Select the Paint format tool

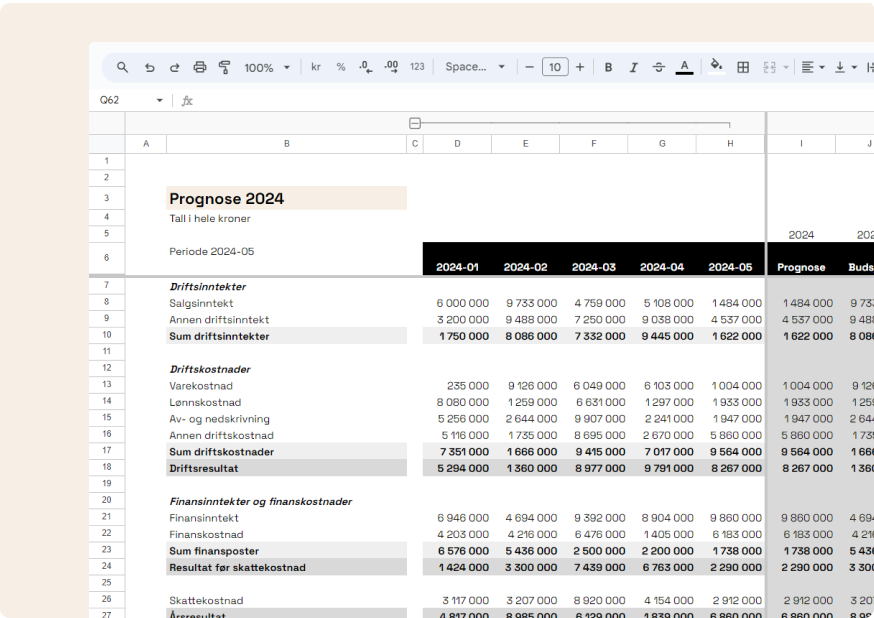tap(224, 67)
